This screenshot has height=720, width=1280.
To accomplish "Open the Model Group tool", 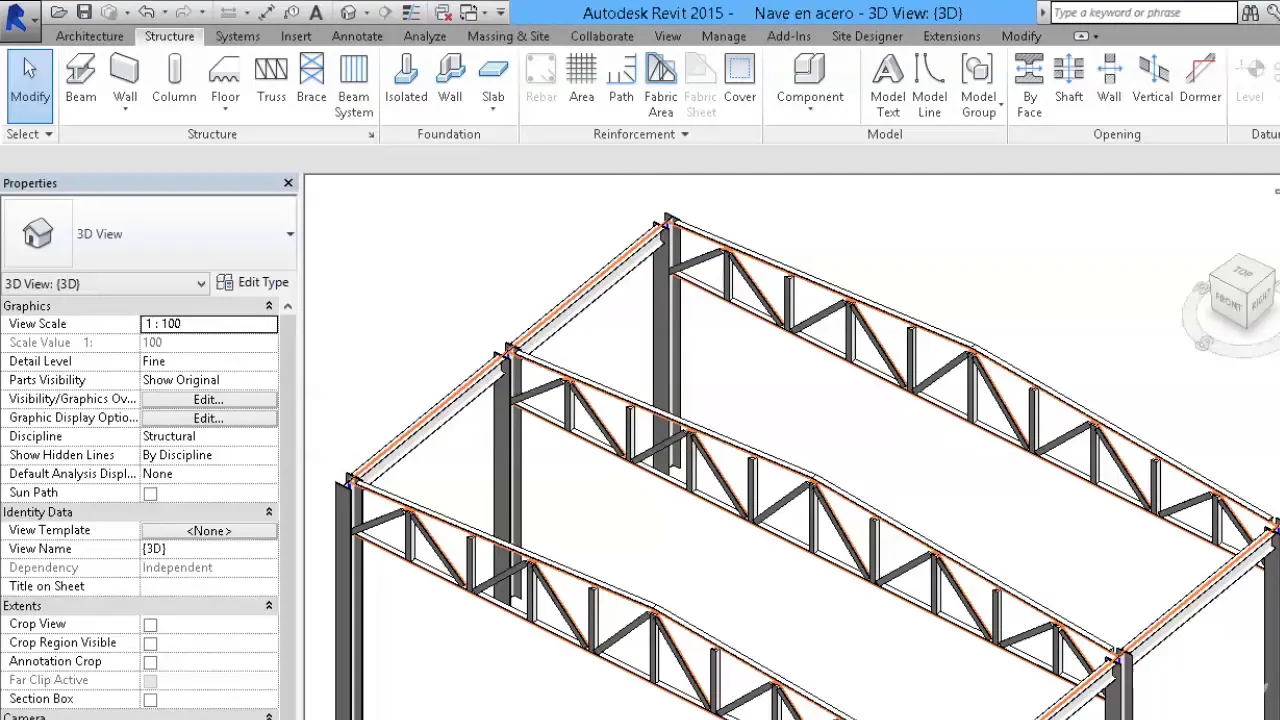I will point(978,86).
